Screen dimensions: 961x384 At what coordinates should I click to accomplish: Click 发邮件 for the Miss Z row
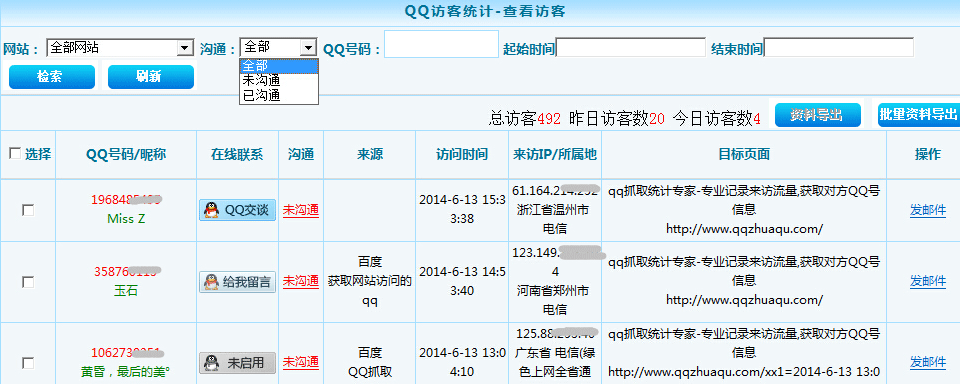click(x=928, y=211)
